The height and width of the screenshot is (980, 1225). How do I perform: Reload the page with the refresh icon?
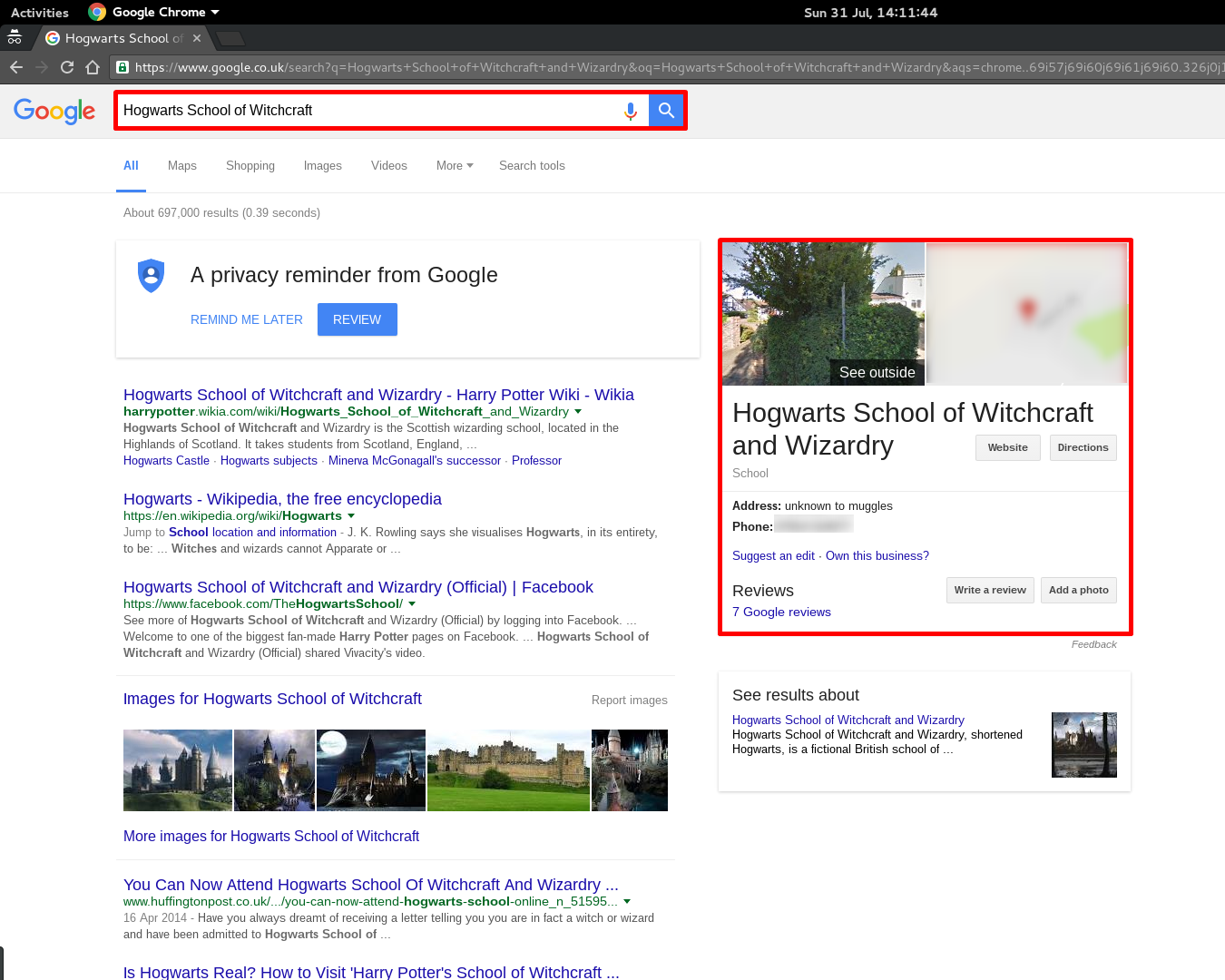66,67
